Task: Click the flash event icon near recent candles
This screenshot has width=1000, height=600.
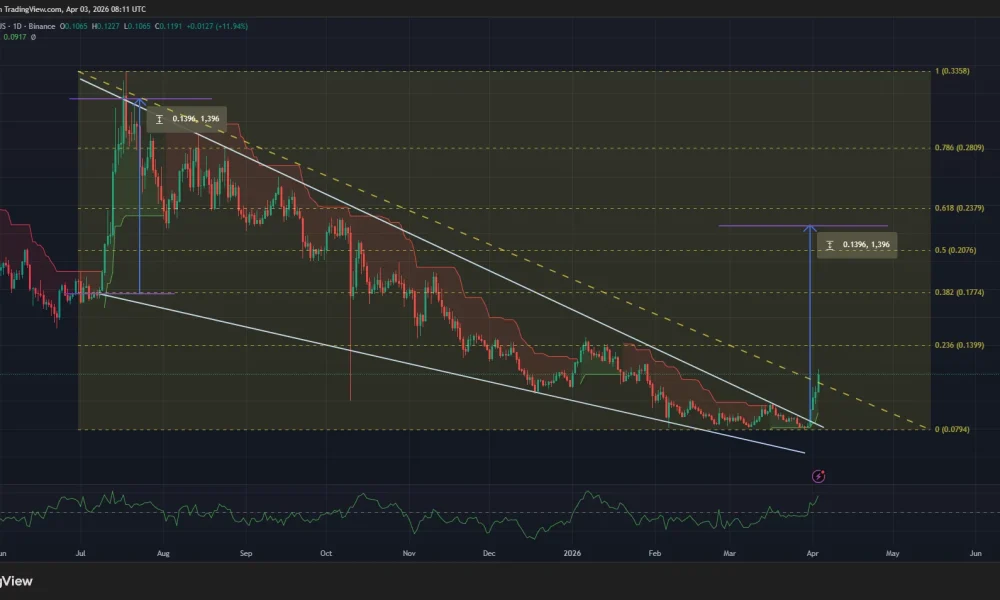Action: click(818, 476)
